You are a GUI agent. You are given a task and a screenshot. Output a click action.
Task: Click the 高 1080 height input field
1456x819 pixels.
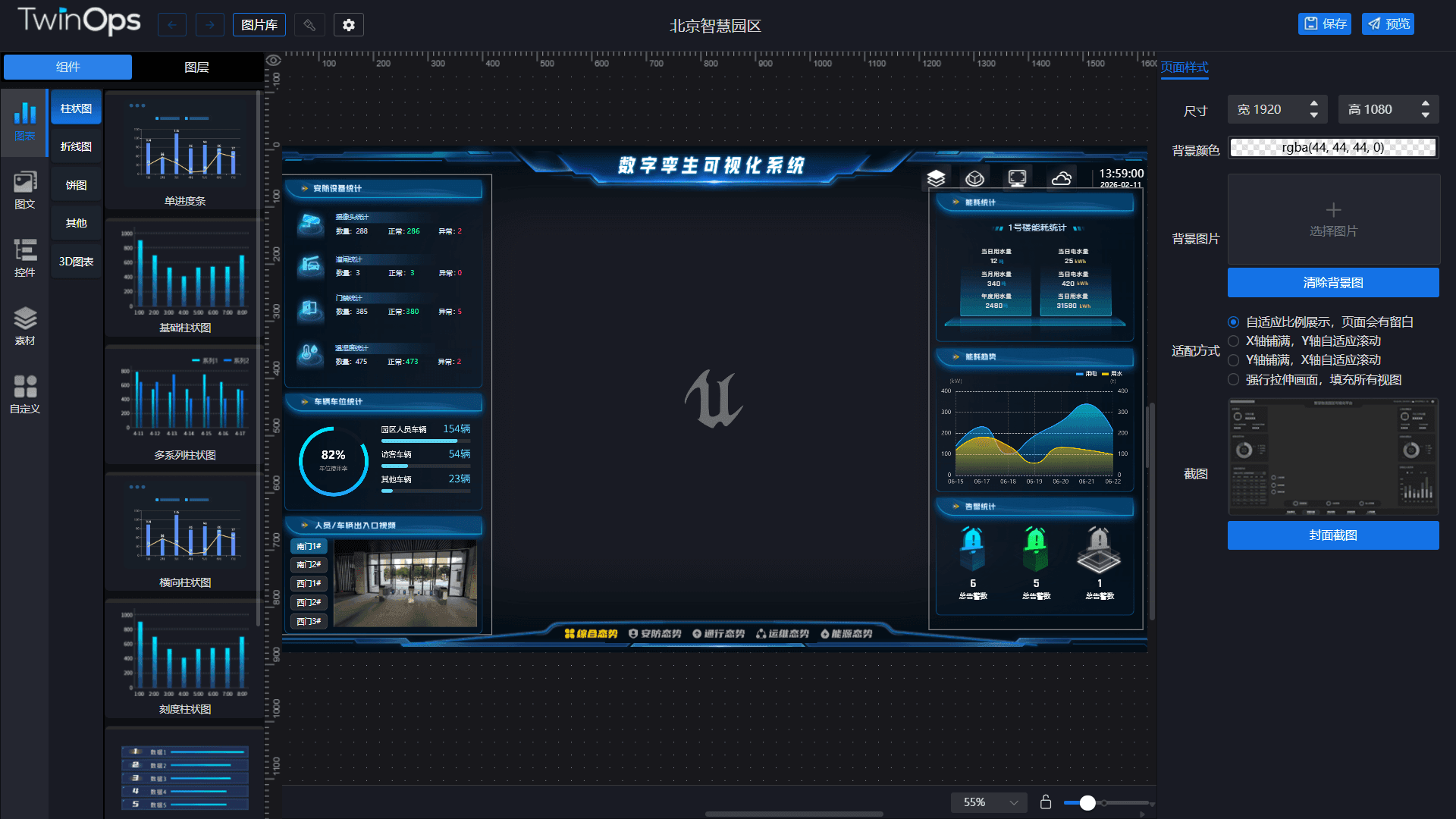[1389, 109]
